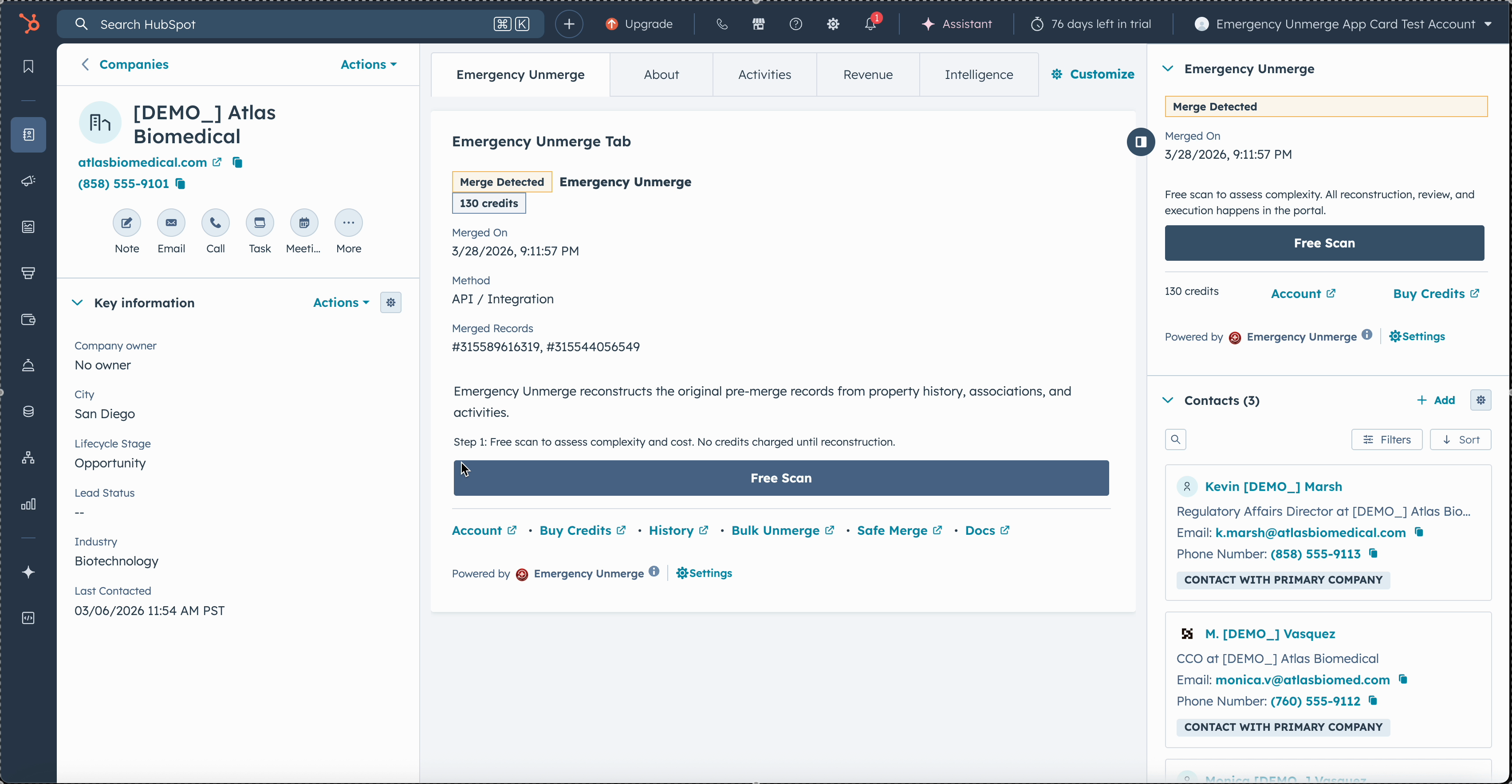The width and height of the screenshot is (1512, 784).
Task: Open the Development code icon in sidebar
Action: click(28, 618)
